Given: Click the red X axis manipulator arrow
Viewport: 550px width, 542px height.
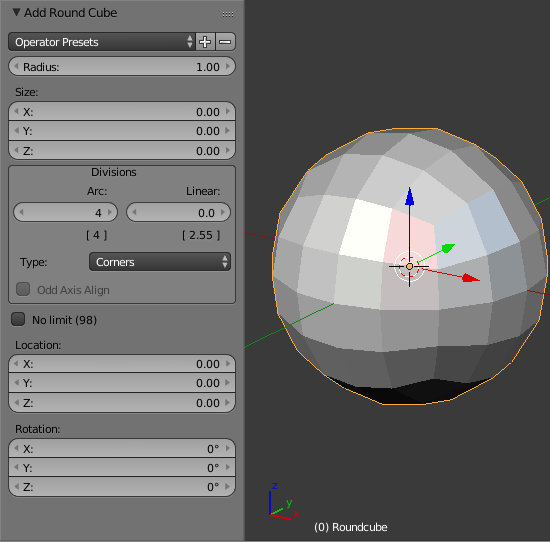Looking at the screenshot, I should click(470, 278).
